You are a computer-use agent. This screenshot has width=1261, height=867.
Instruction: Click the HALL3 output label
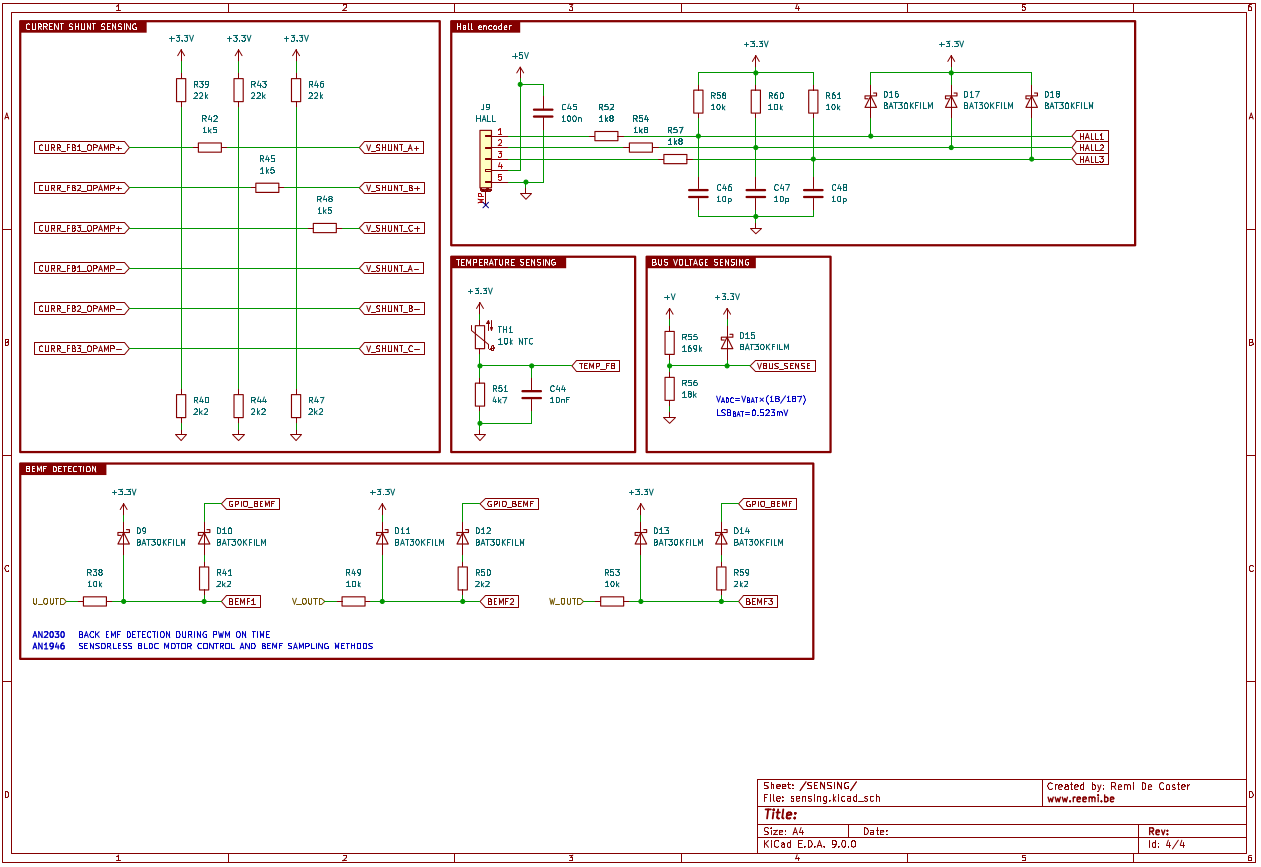click(1090, 159)
